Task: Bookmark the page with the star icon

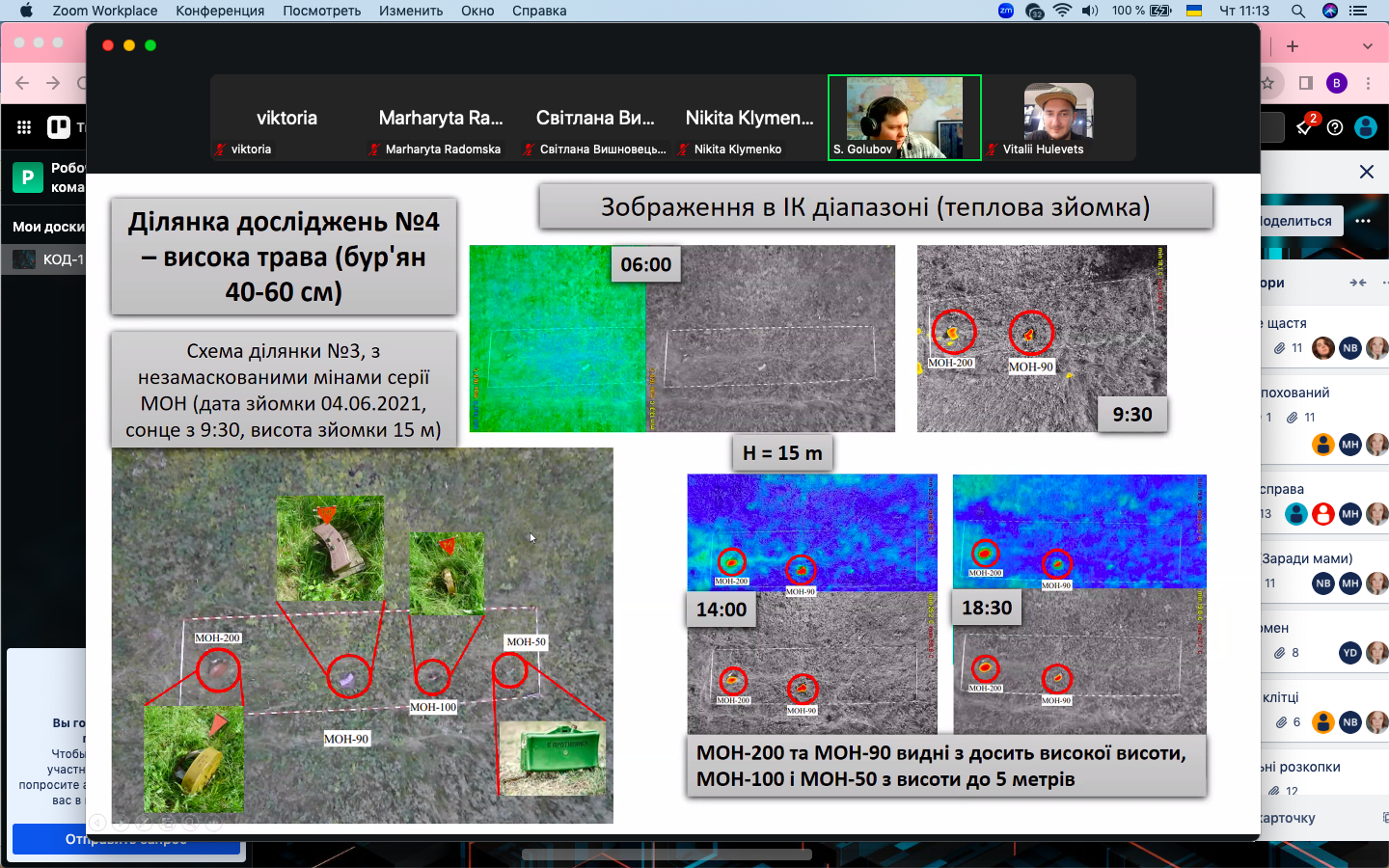Action: 1269,83
